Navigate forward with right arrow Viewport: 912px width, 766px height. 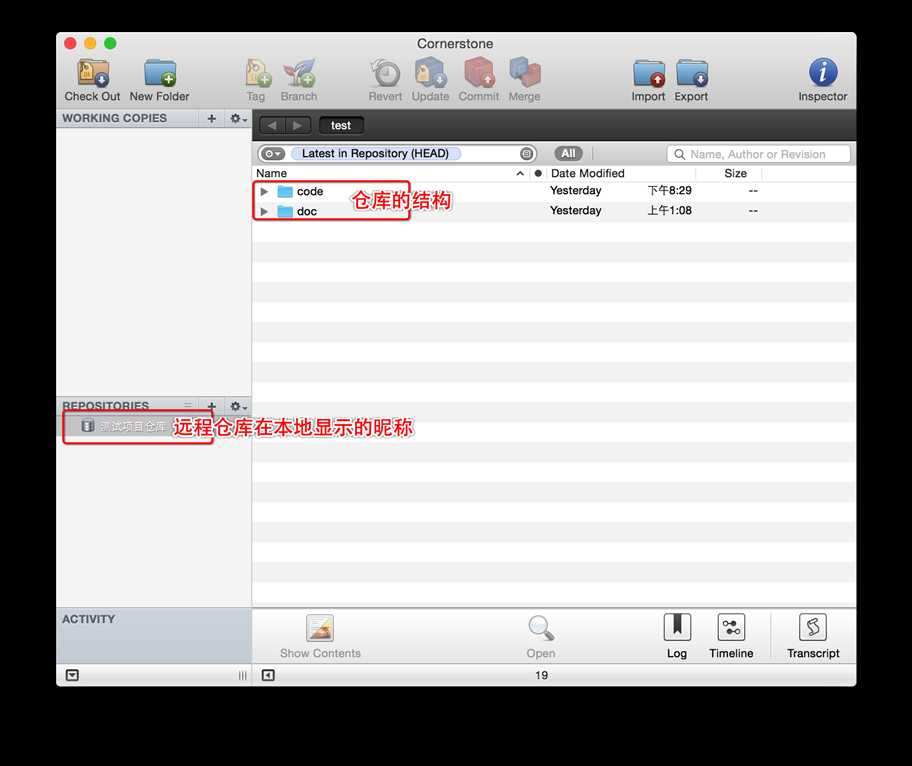[x=298, y=125]
